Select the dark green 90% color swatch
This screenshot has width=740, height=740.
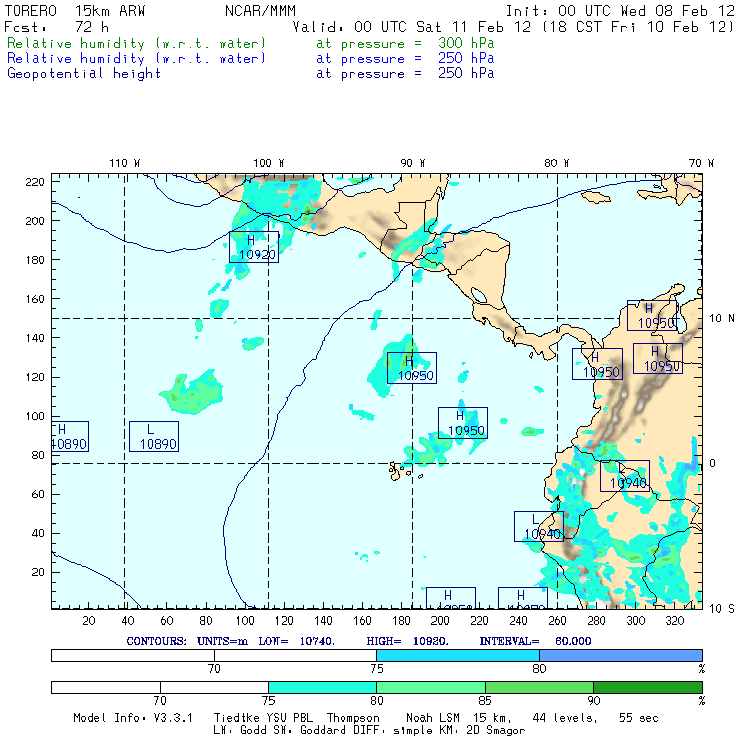648,688
